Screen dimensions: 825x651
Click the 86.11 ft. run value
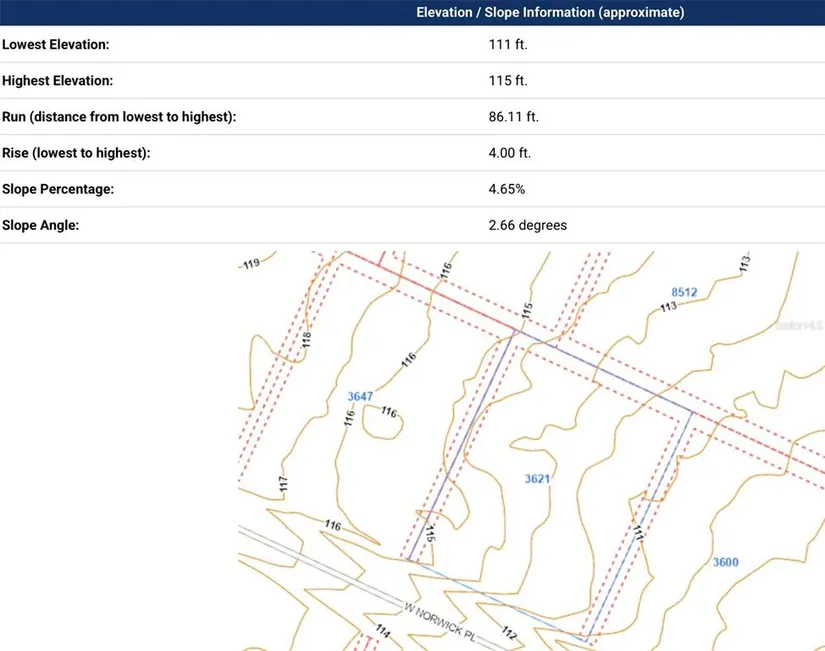(x=513, y=117)
